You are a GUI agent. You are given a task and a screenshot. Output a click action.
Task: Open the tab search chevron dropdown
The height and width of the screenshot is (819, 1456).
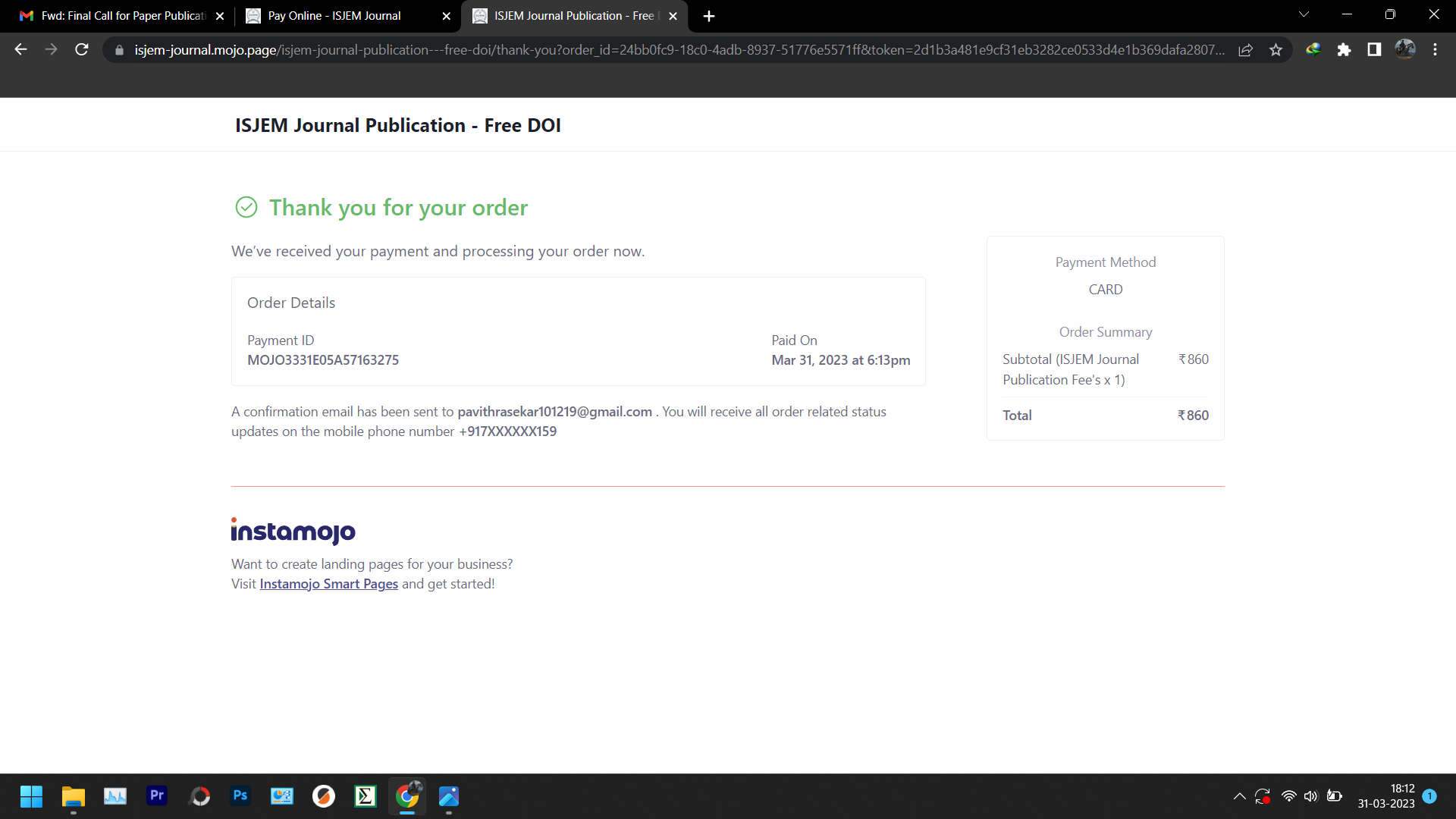coord(1304,15)
